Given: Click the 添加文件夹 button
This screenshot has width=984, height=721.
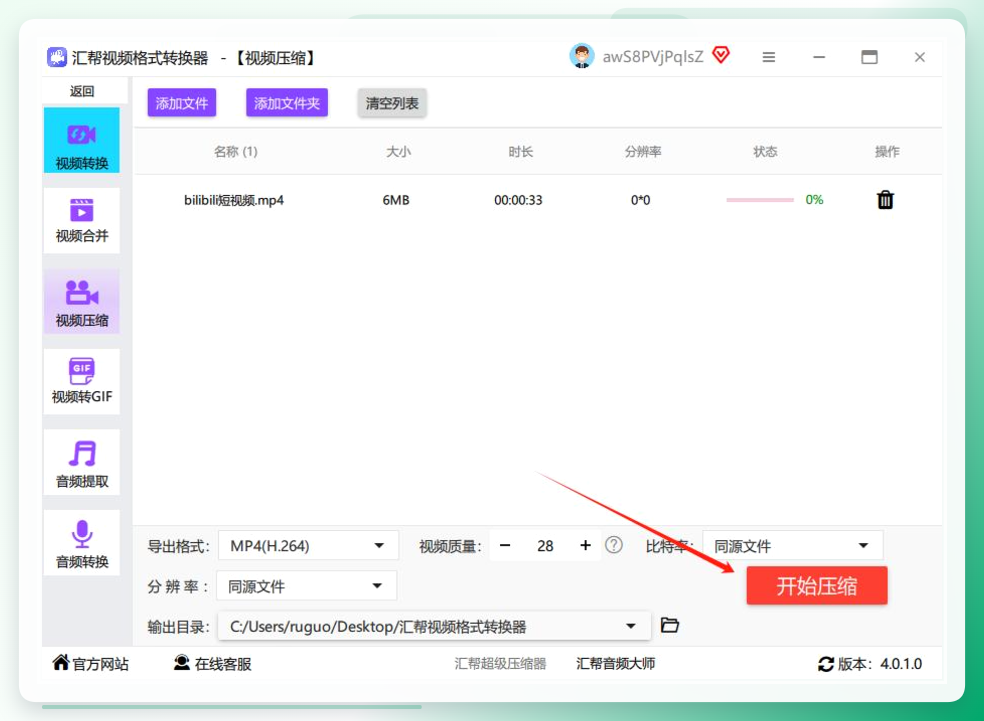Looking at the screenshot, I should pos(287,103).
